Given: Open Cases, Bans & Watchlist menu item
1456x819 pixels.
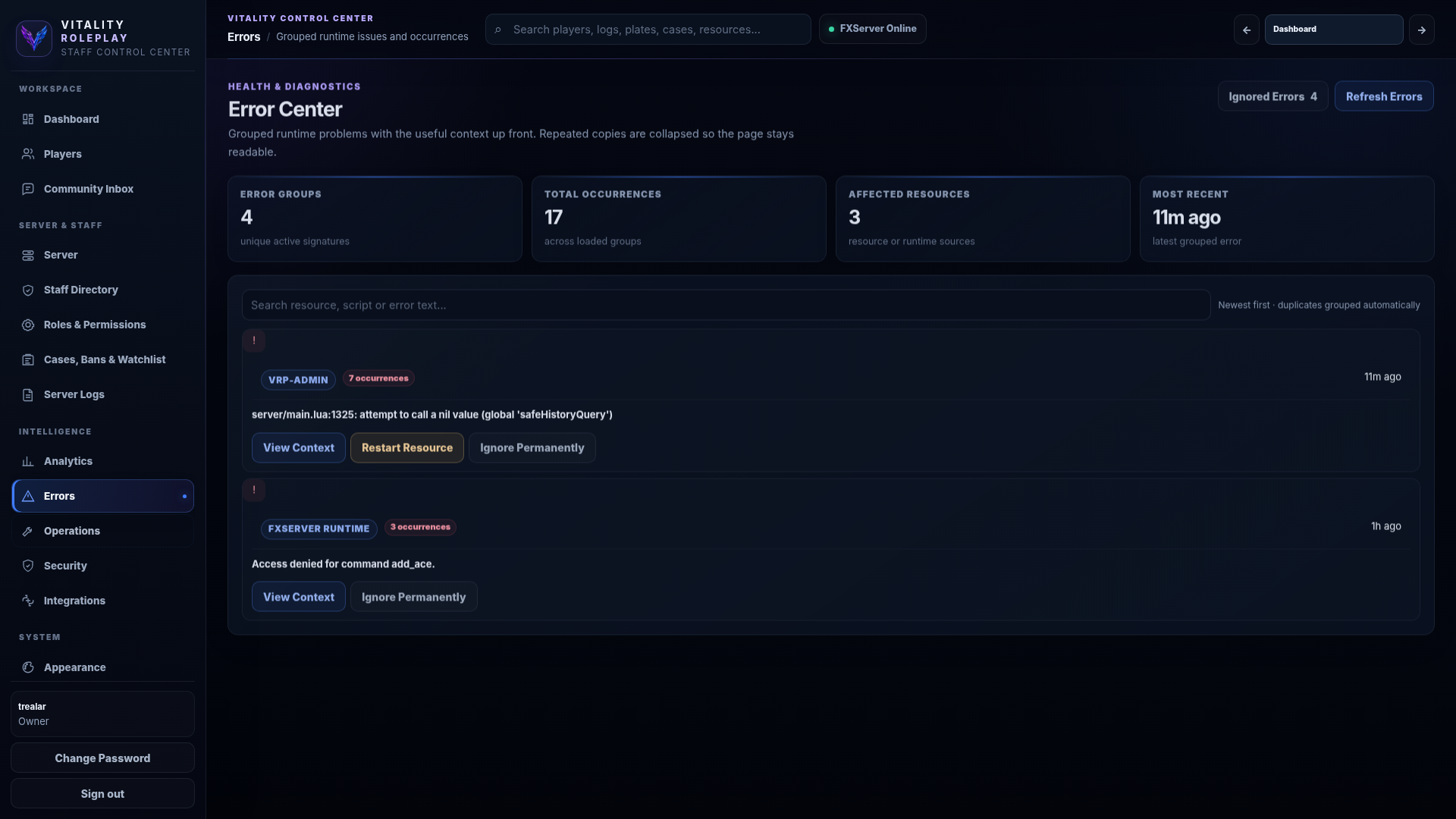Looking at the screenshot, I should click(x=103, y=359).
